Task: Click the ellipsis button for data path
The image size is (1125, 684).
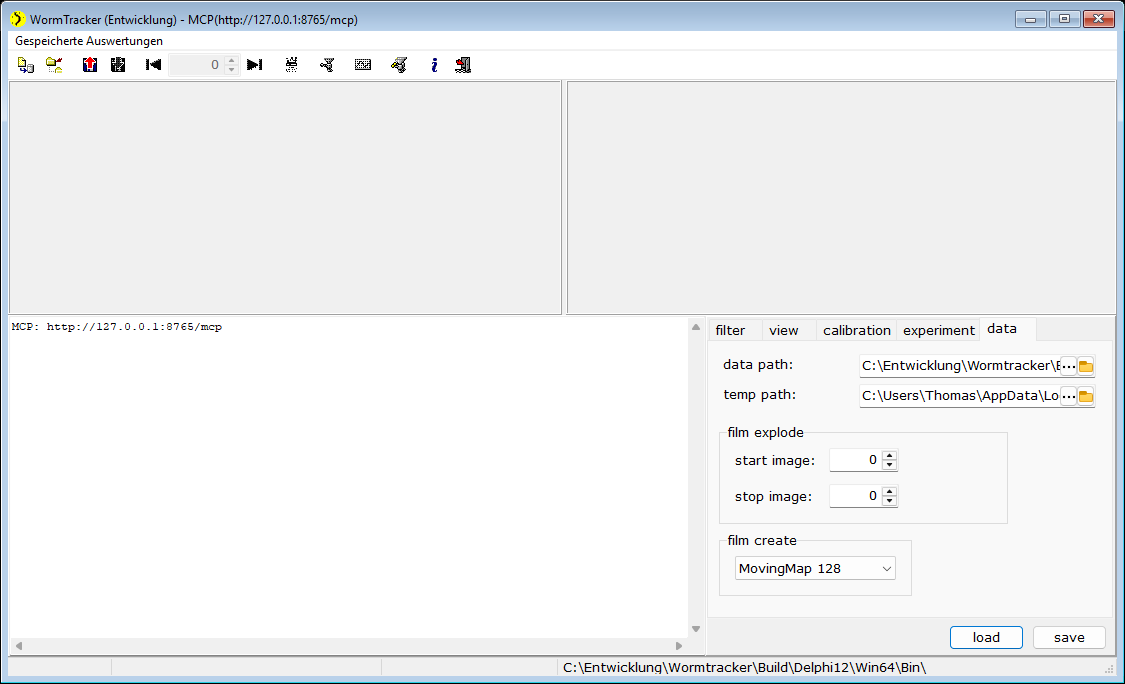Action: (x=1068, y=366)
